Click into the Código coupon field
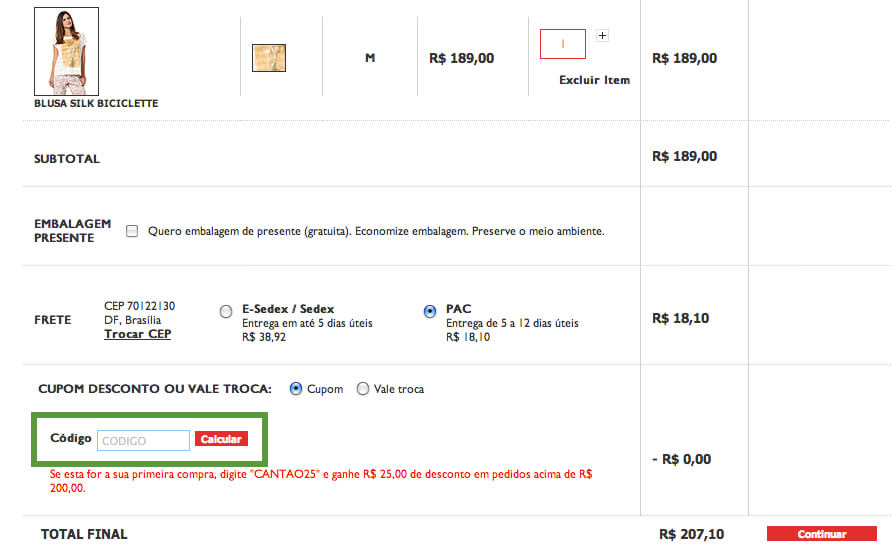This screenshot has width=893, height=559. pyautogui.click(x=143, y=440)
